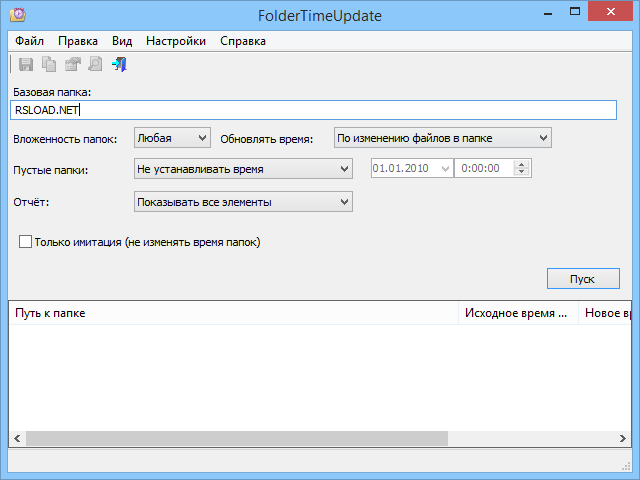
Task: Sort by Путь к папке column header
Action: (233, 313)
